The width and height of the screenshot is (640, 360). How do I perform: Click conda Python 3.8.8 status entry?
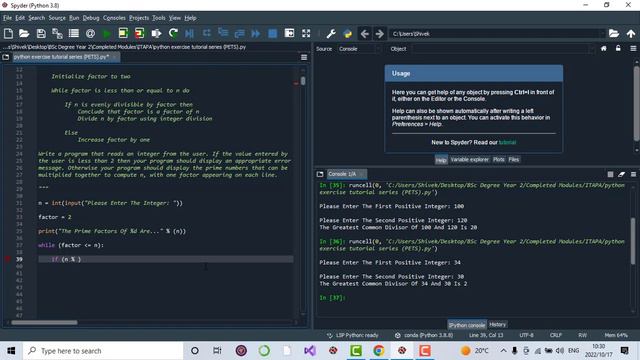click(x=424, y=335)
